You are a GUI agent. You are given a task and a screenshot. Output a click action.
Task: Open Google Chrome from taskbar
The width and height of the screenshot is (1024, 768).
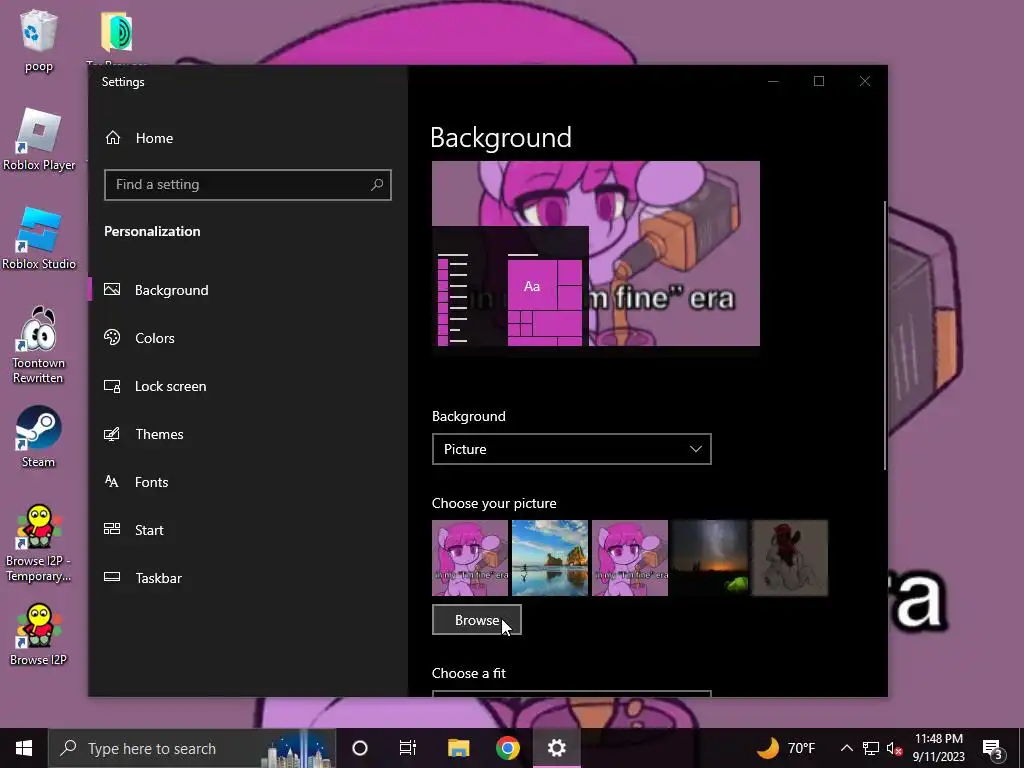[x=507, y=748]
